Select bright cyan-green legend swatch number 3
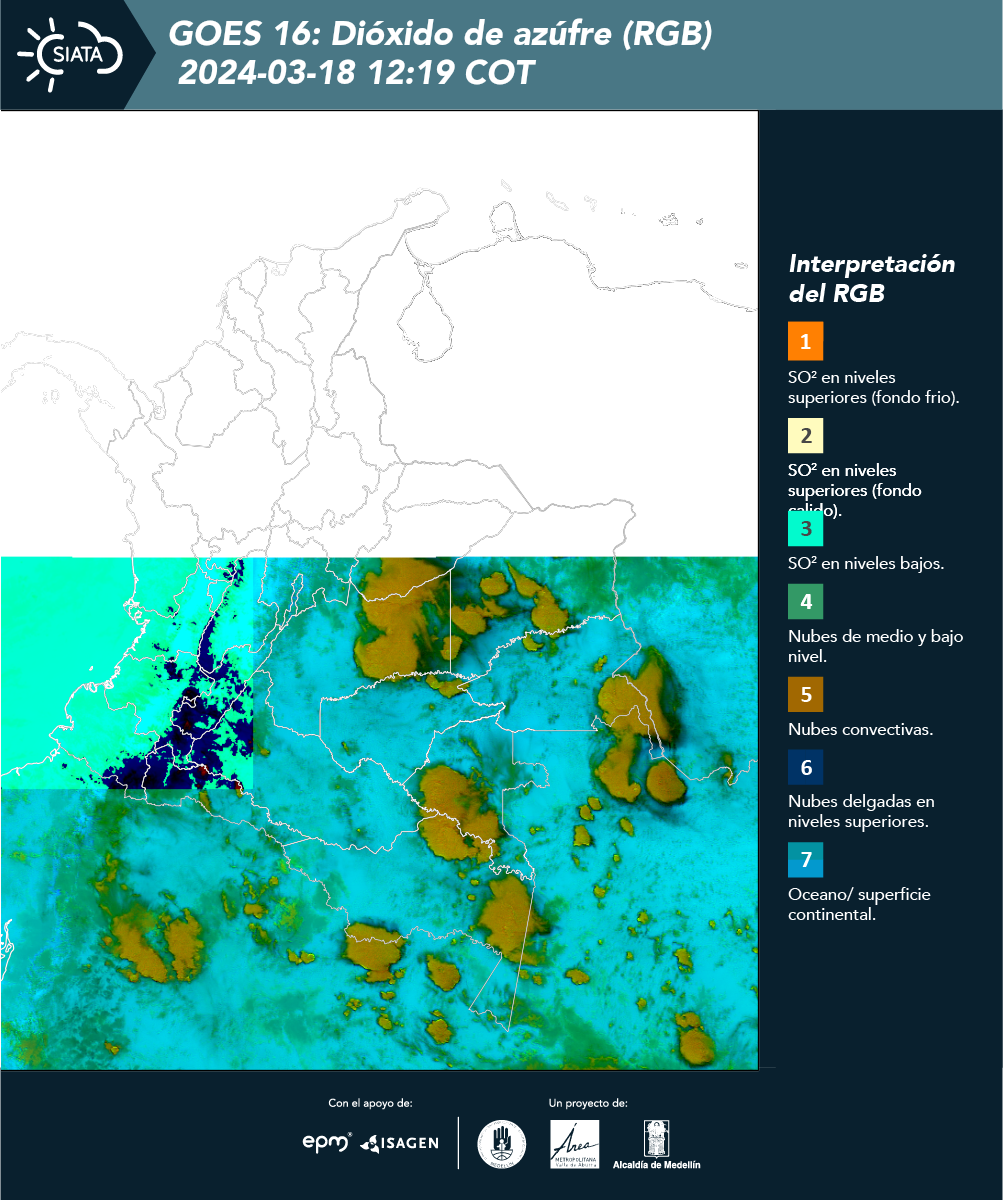 click(805, 528)
